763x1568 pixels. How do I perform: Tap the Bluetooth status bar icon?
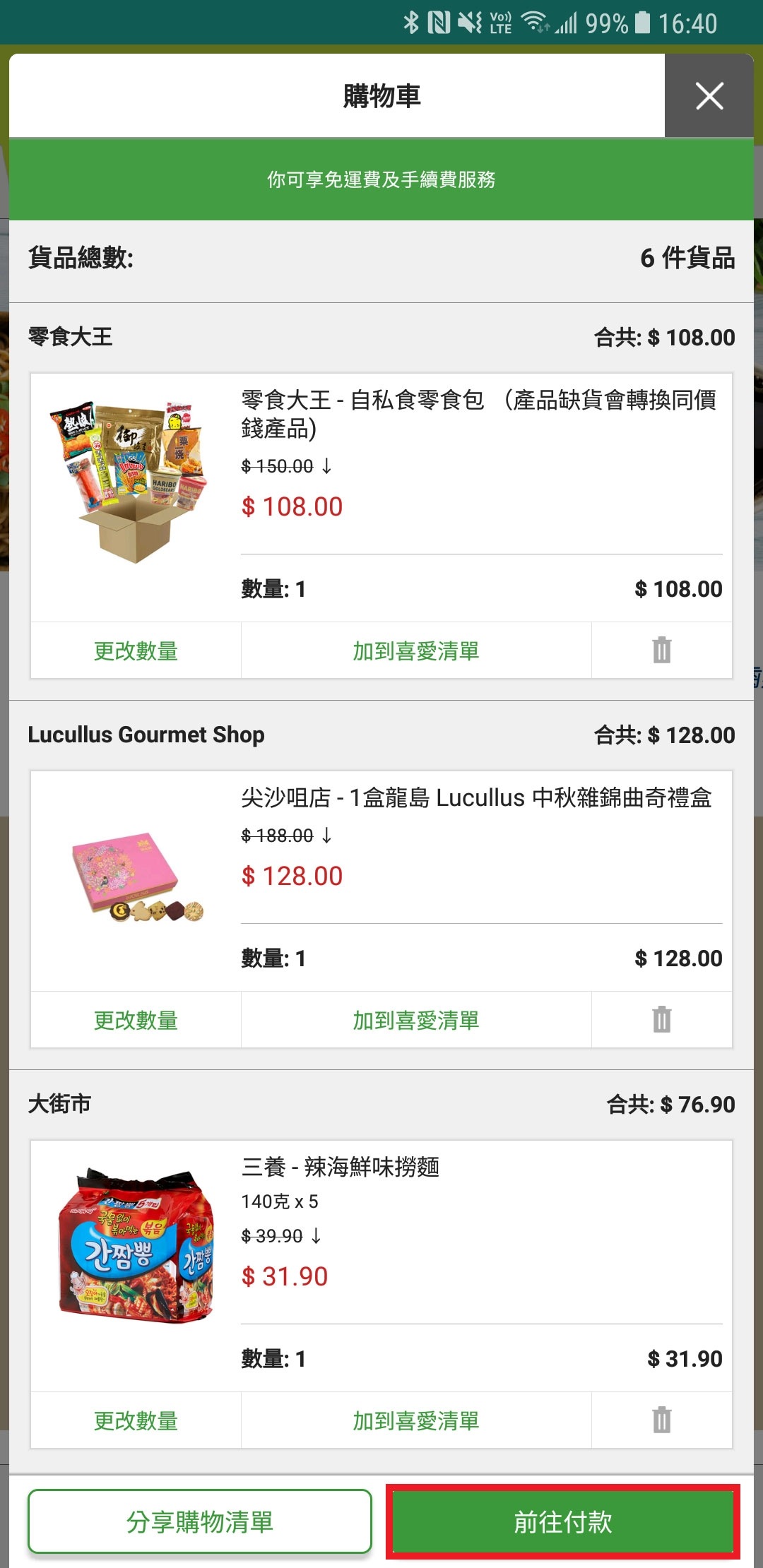coord(411,23)
